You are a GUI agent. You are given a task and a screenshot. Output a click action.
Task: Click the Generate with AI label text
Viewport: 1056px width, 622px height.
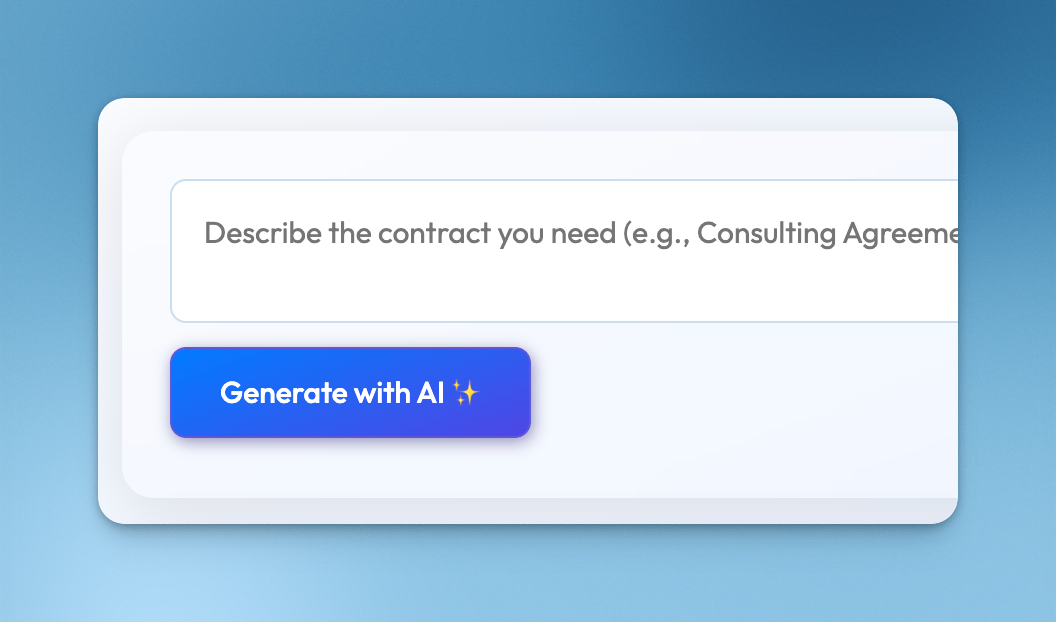click(330, 392)
